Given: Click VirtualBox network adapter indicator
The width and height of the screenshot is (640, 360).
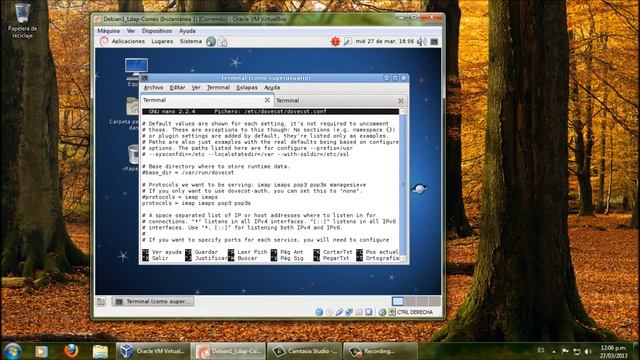Looking at the screenshot, I should pos(349,312).
